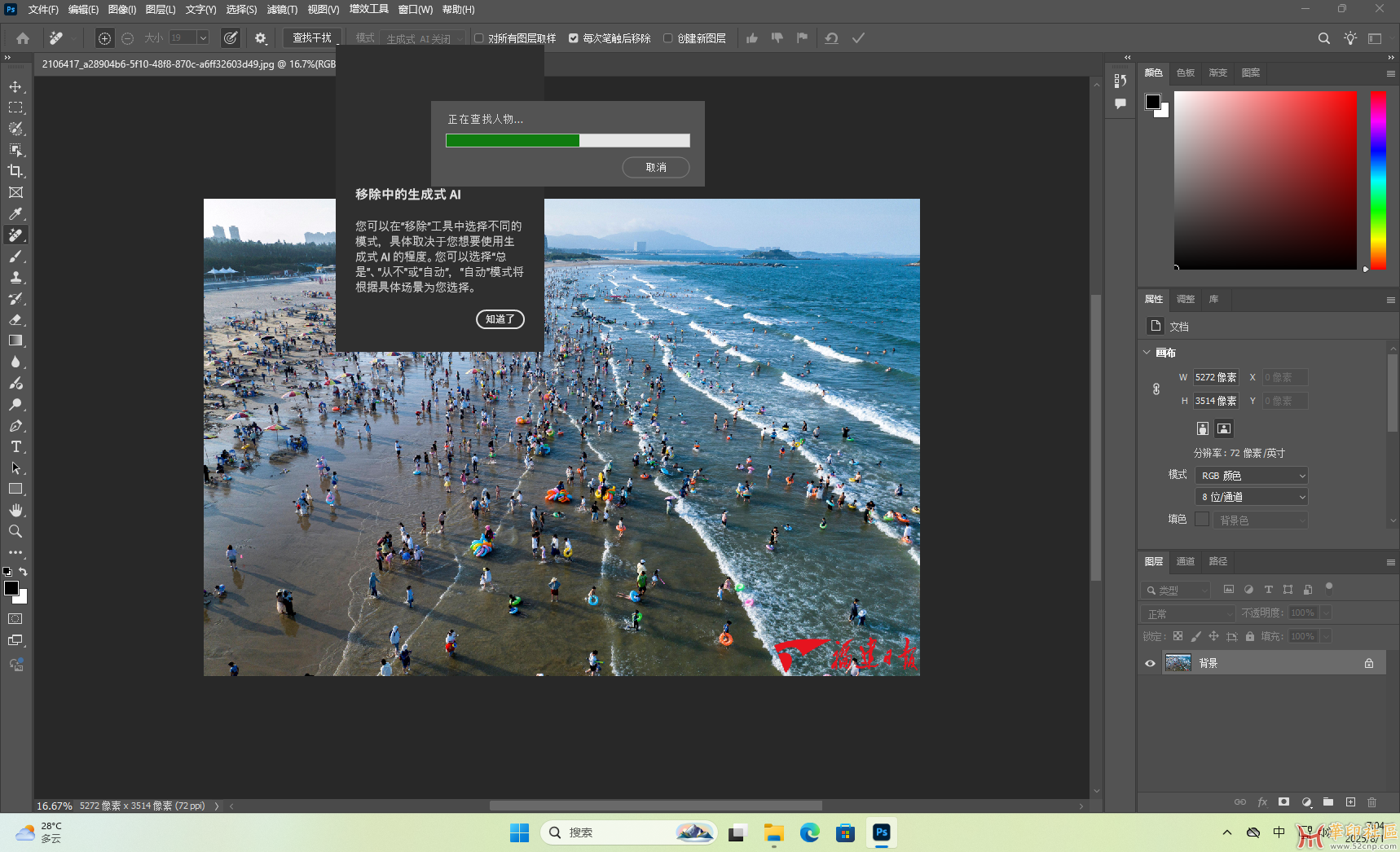The width and height of the screenshot is (1400, 852).
Task: Open the 增效工具 menu
Action: pos(369,10)
